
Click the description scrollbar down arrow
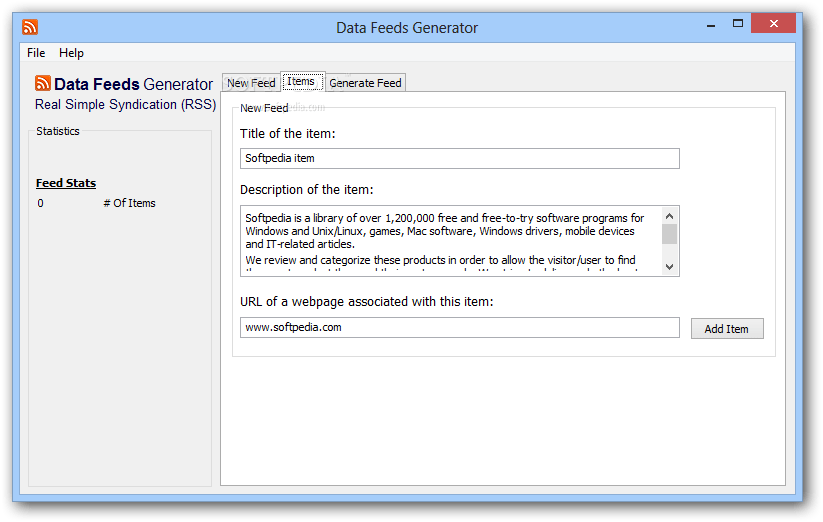(x=669, y=267)
